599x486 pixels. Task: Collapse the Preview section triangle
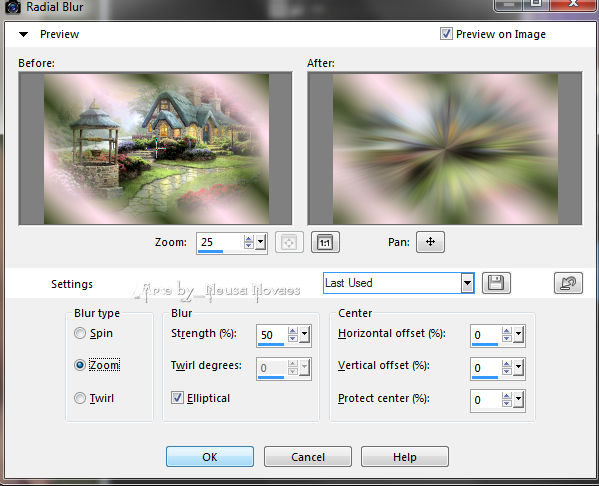(24, 34)
